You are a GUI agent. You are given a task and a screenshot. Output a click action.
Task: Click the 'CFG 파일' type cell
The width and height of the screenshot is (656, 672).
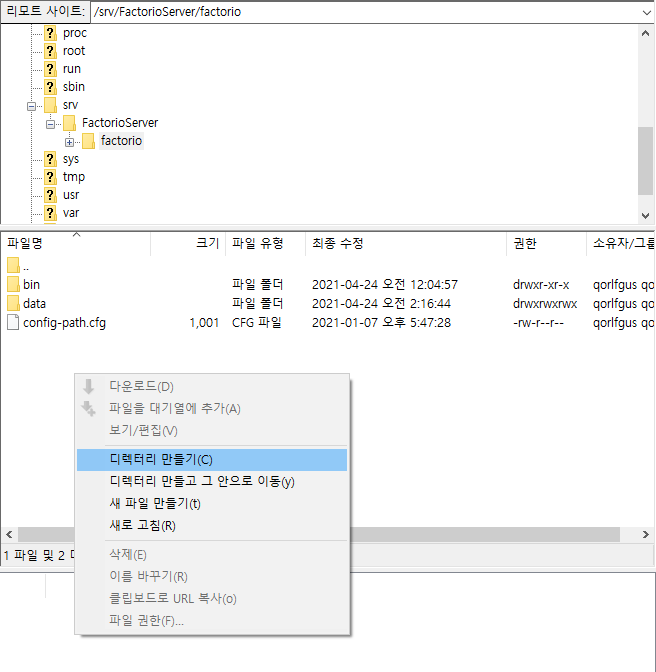(x=257, y=323)
